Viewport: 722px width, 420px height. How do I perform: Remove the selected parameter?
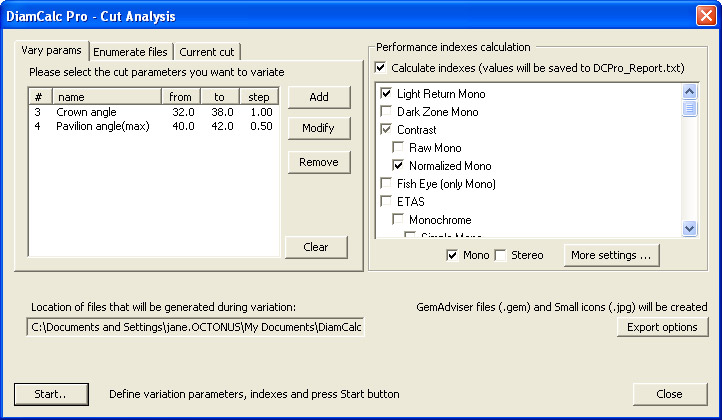tap(319, 162)
